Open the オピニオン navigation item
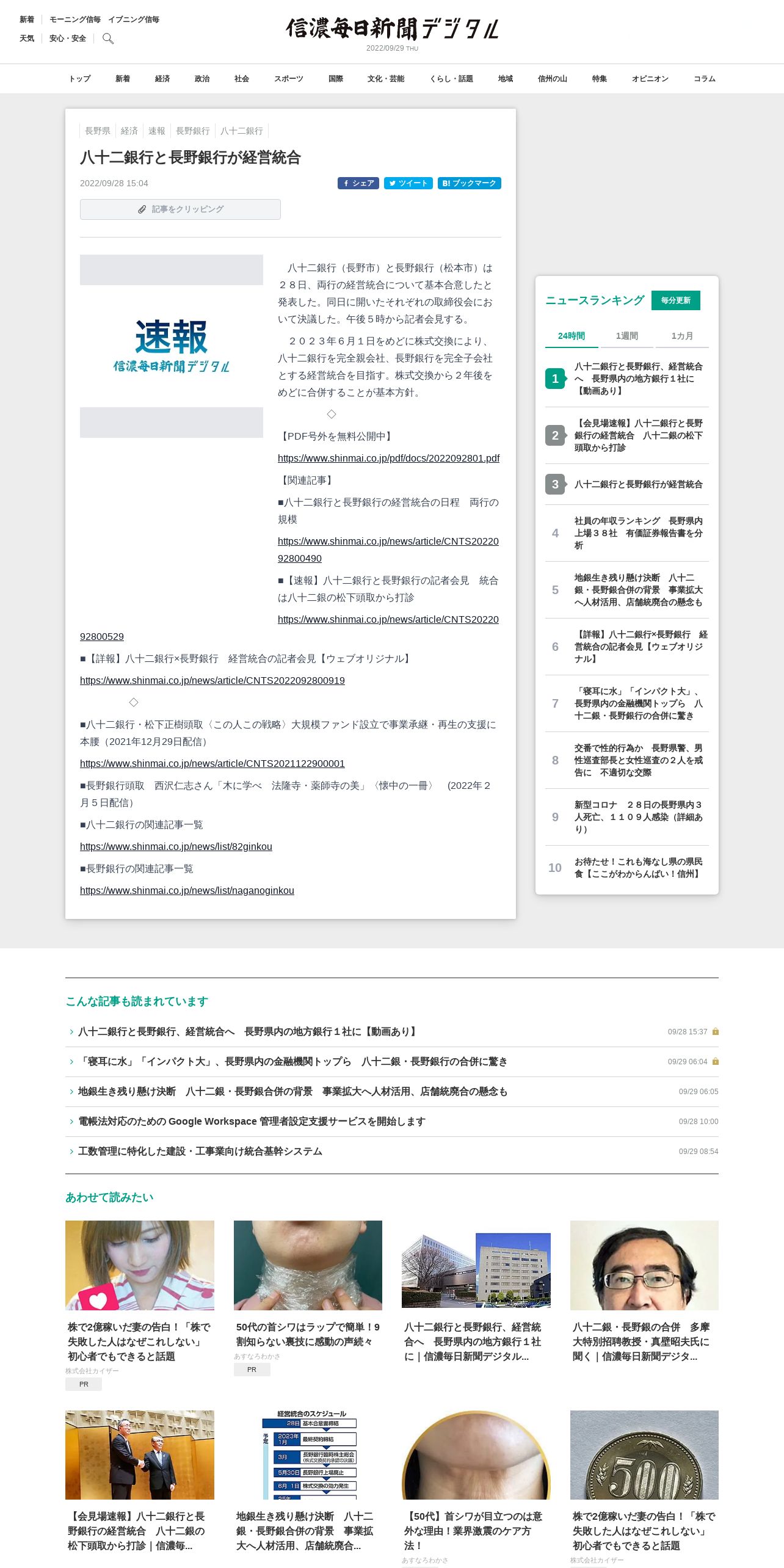This screenshot has height=1568, width=784. pos(650,79)
